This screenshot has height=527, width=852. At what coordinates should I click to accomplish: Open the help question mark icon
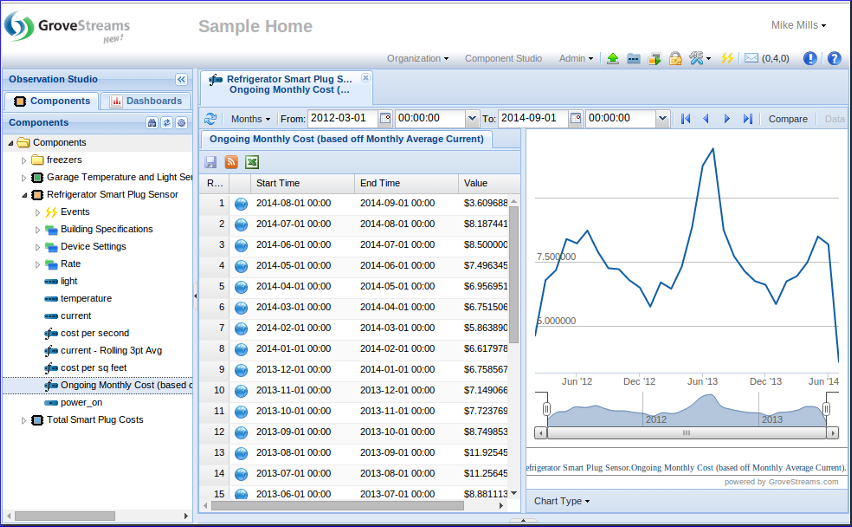click(x=834, y=59)
